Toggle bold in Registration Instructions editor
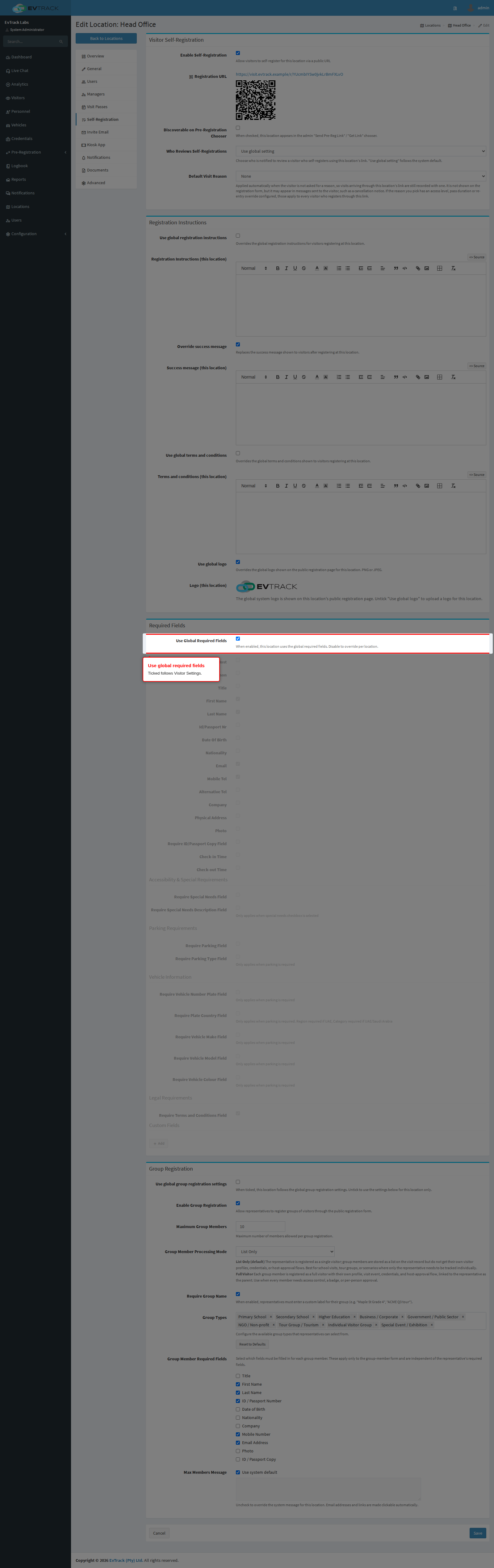Viewport: 494px width, 1568px height. pyautogui.click(x=278, y=269)
